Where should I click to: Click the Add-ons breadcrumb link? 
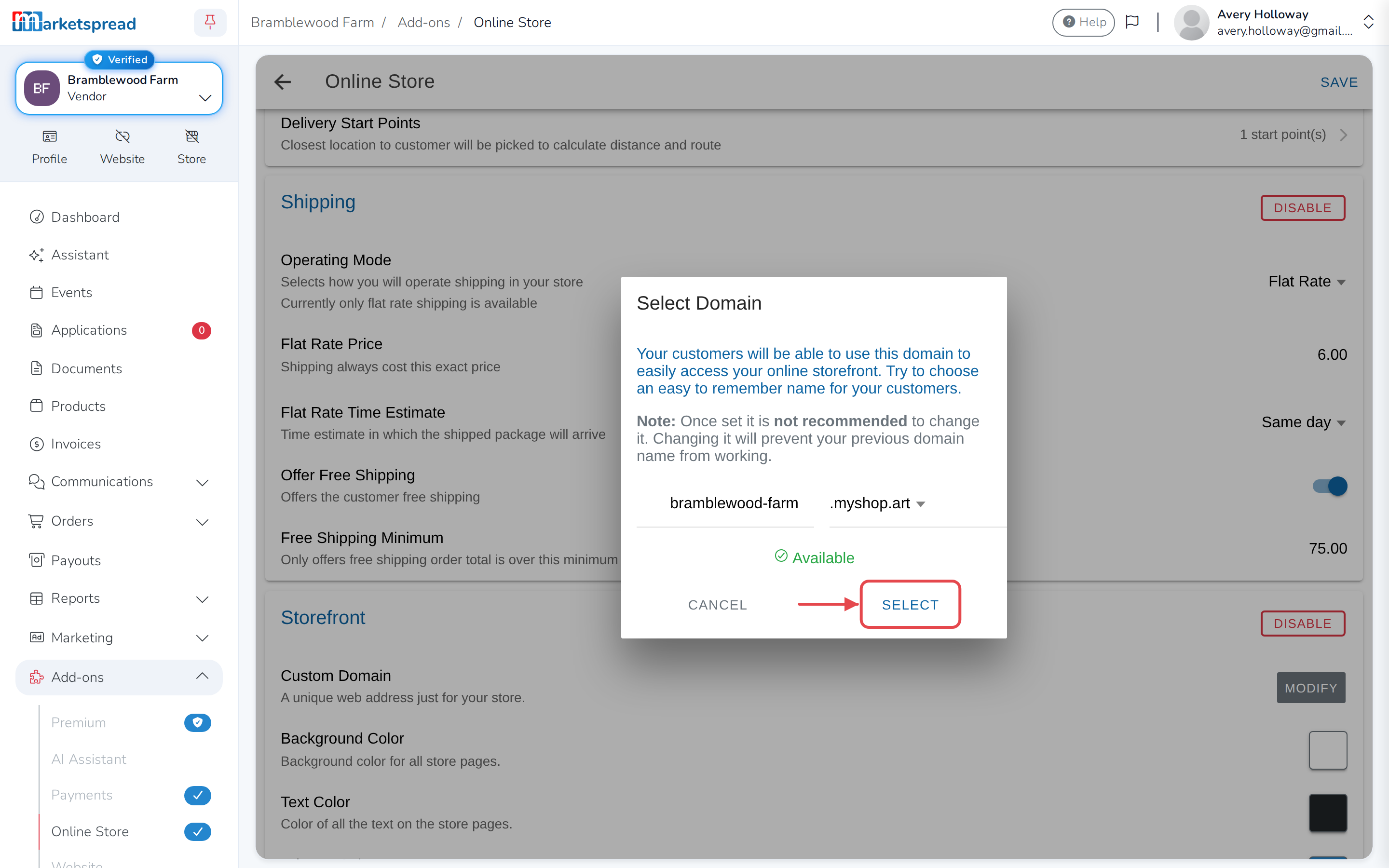(x=423, y=22)
